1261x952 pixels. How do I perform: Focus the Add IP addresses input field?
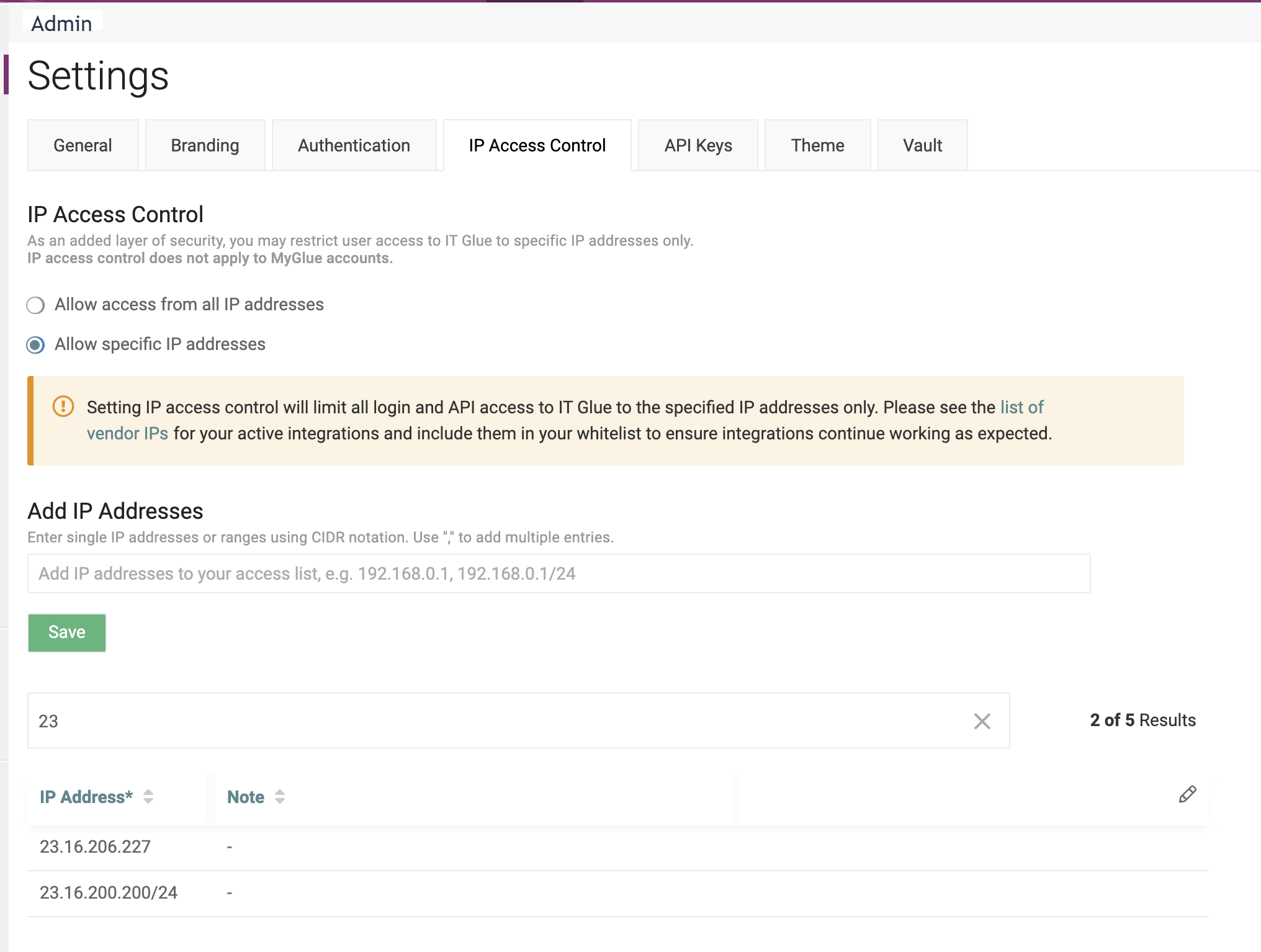point(559,573)
